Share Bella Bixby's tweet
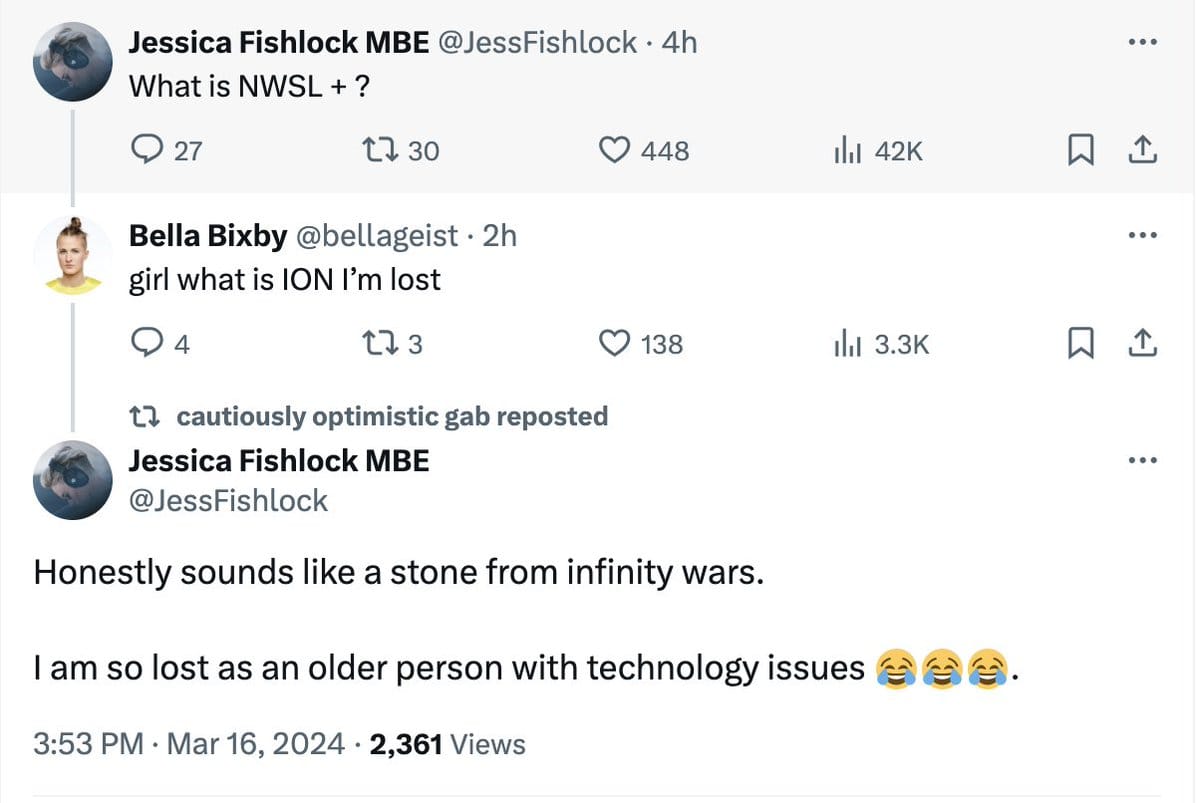1200x803 pixels. [x=1142, y=345]
